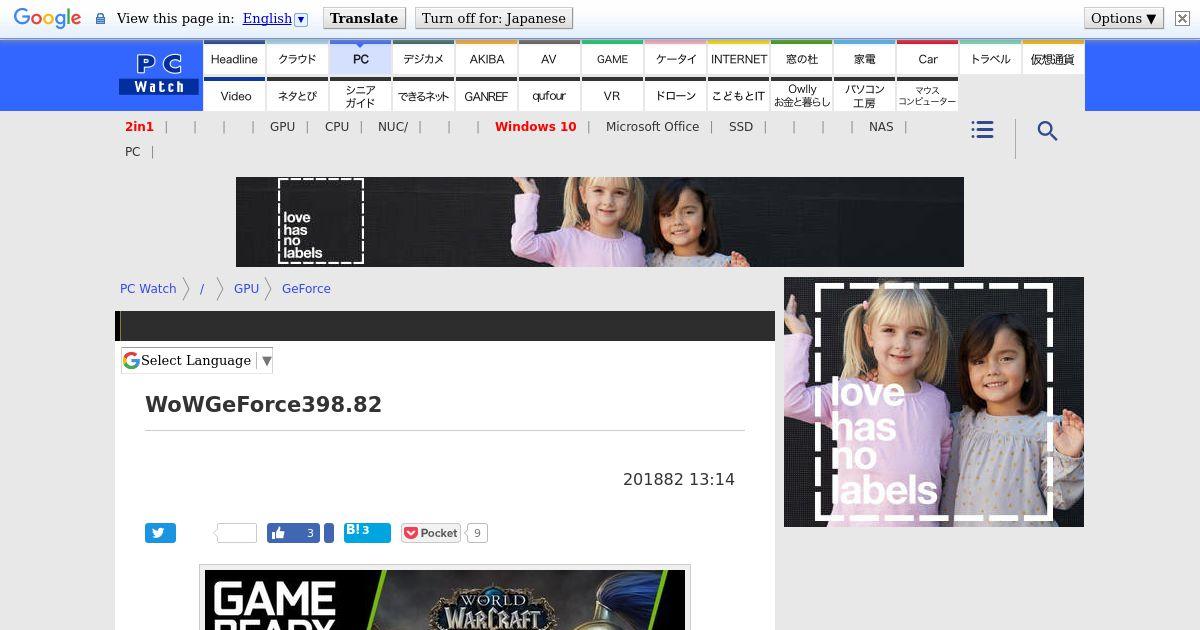Screen dimensions: 1200x630
Task: Open the English language dropdown
Action: 275,18
